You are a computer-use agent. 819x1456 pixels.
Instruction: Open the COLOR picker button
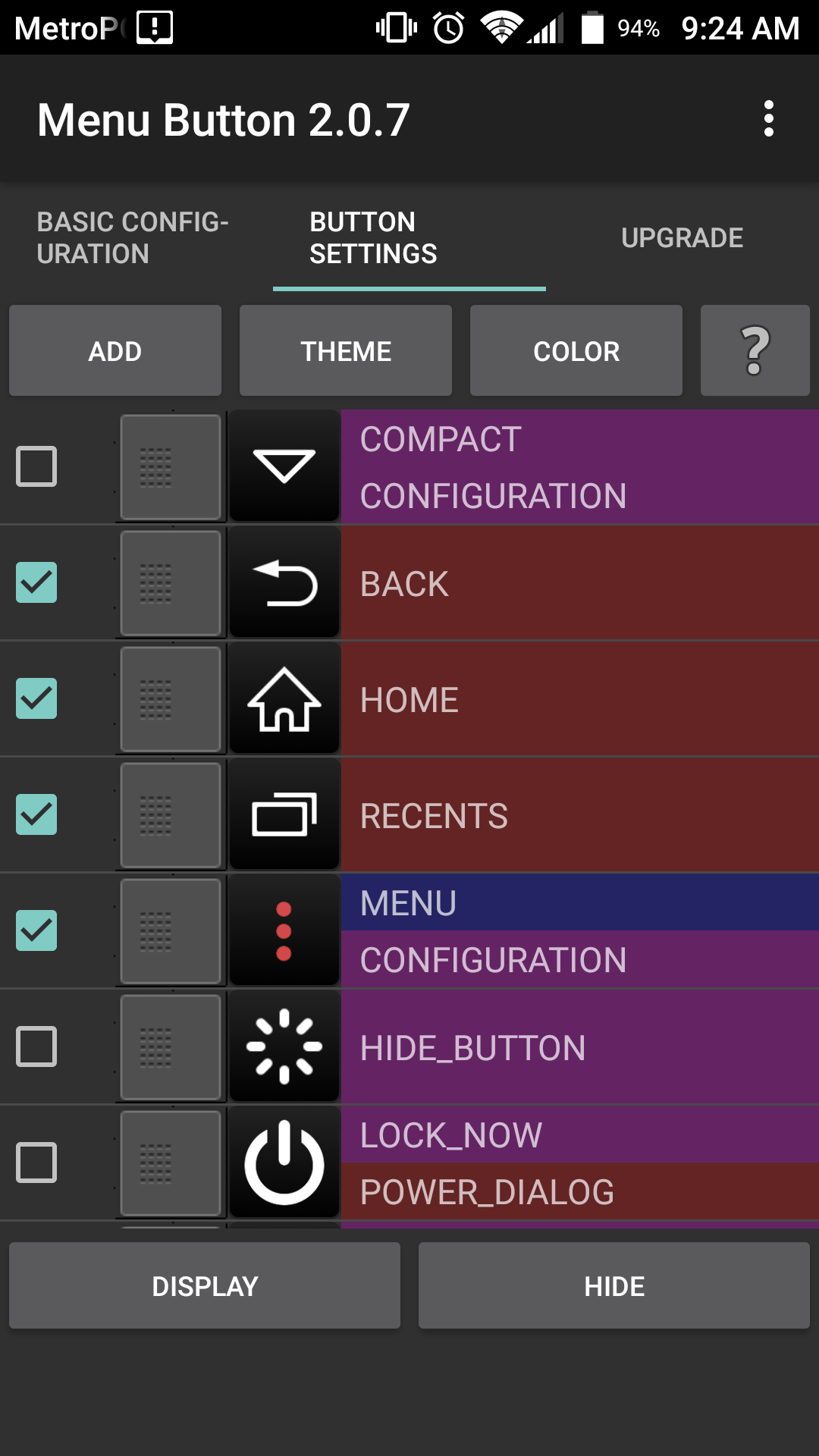pos(576,350)
